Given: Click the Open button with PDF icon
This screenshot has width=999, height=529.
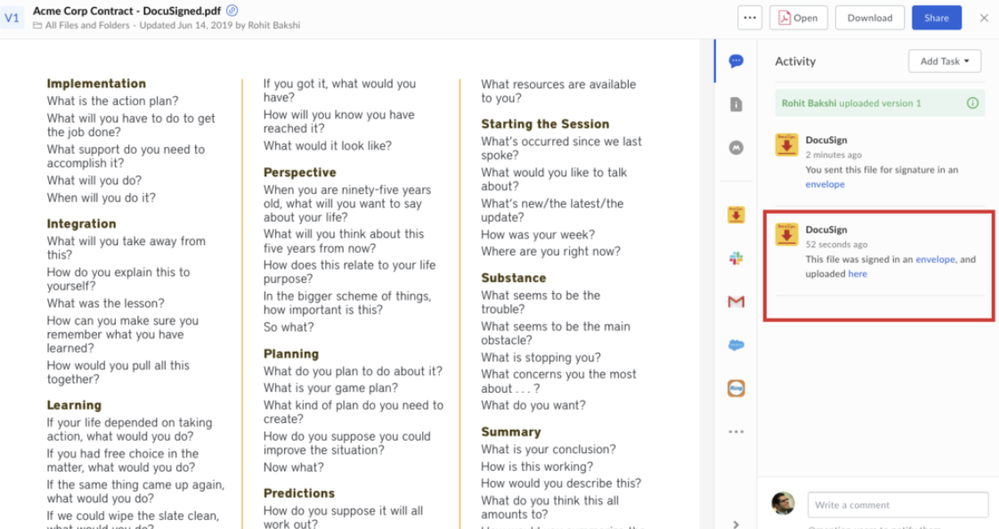Looking at the screenshot, I should 798,18.
